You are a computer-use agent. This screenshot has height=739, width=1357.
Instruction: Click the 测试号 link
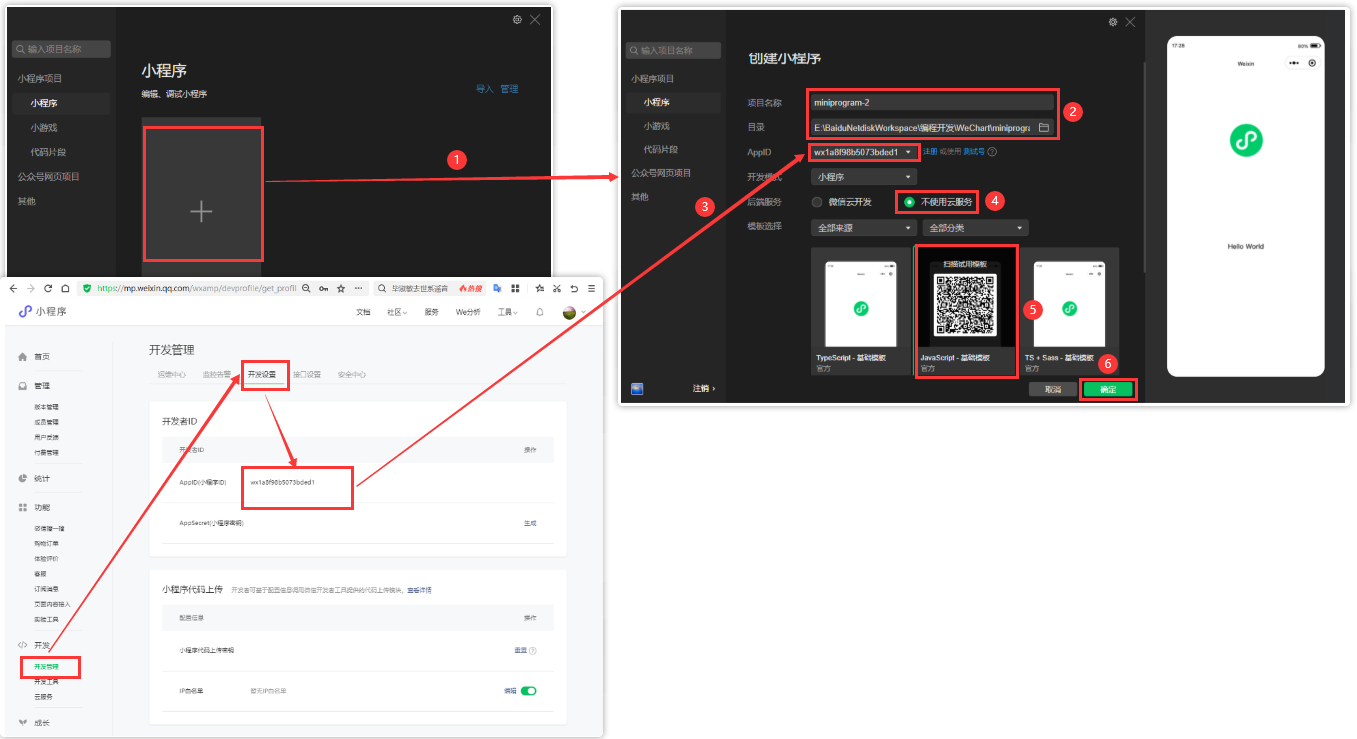coord(973,152)
